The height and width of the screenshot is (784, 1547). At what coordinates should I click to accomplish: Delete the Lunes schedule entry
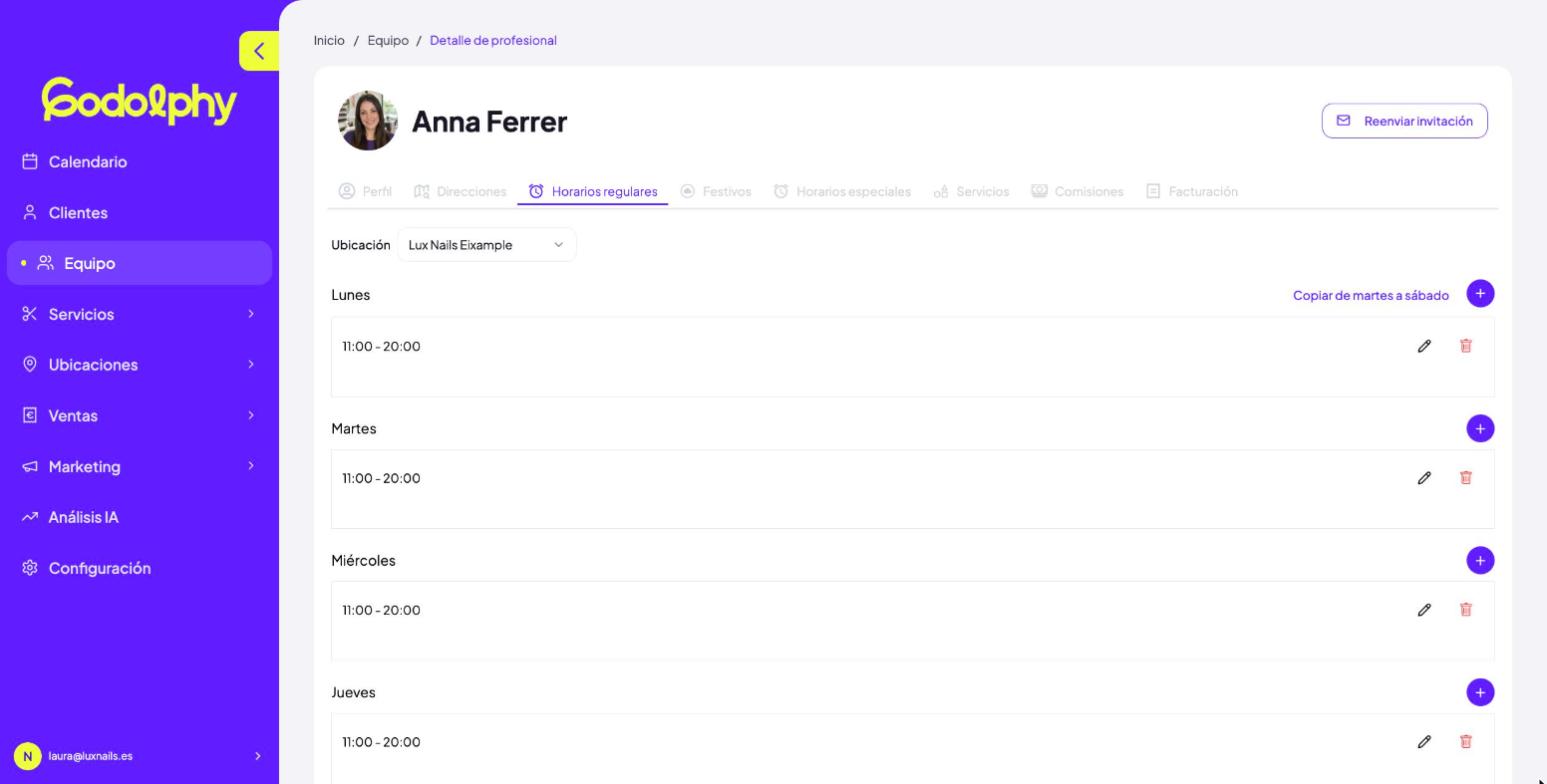coord(1466,346)
